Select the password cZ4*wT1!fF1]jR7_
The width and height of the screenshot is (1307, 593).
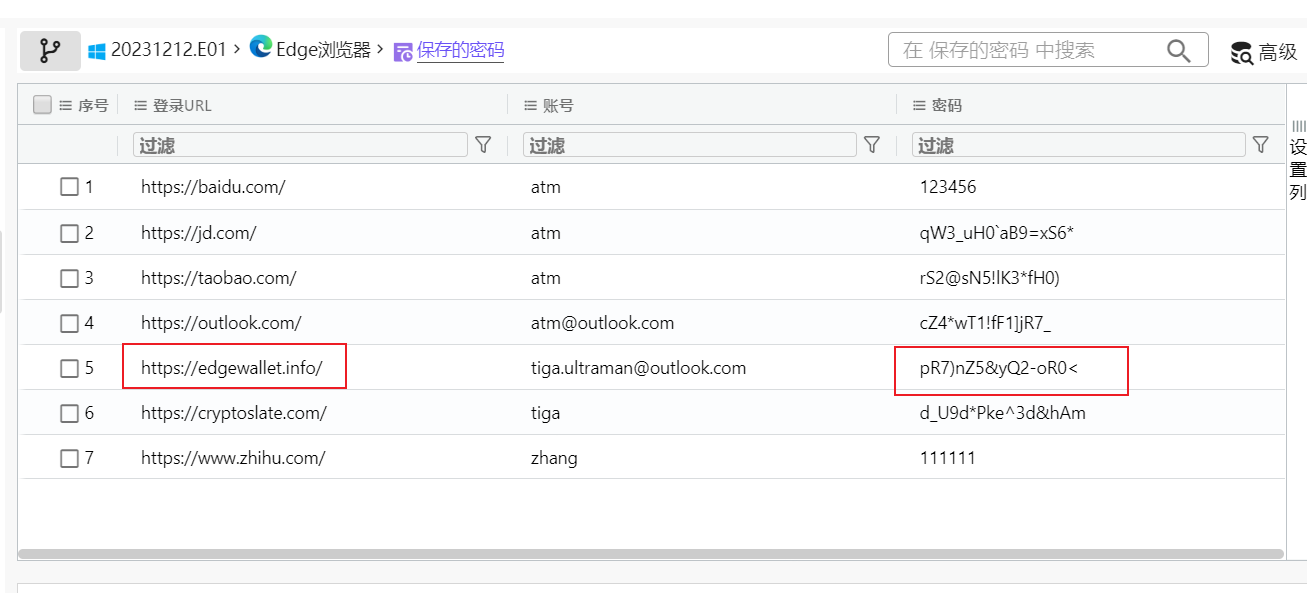tap(985, 323)
